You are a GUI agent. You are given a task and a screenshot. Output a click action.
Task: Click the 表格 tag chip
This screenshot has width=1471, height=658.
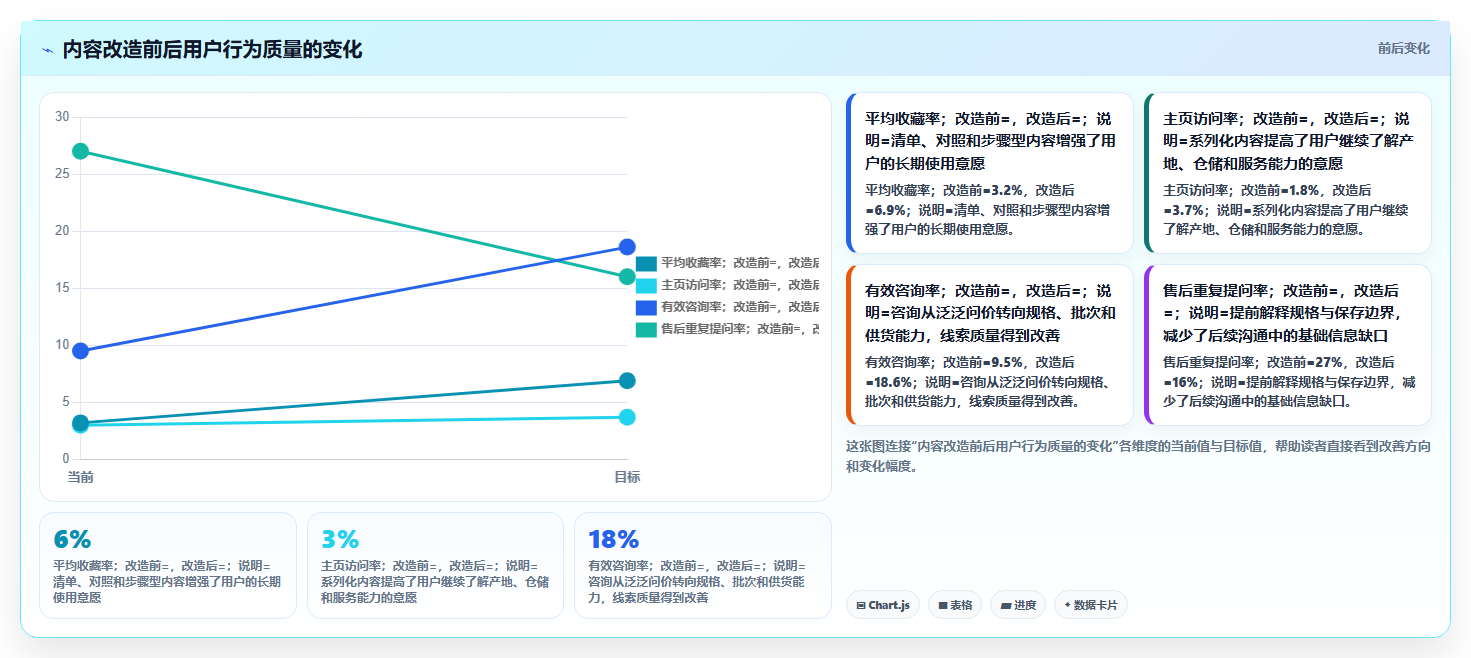[955, 605]
